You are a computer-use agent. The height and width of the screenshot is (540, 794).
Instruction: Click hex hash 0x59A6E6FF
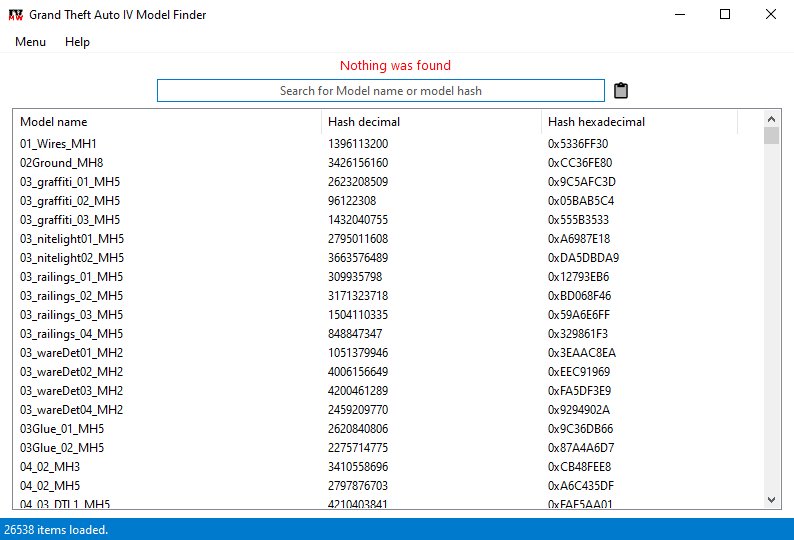coord(579,315)
